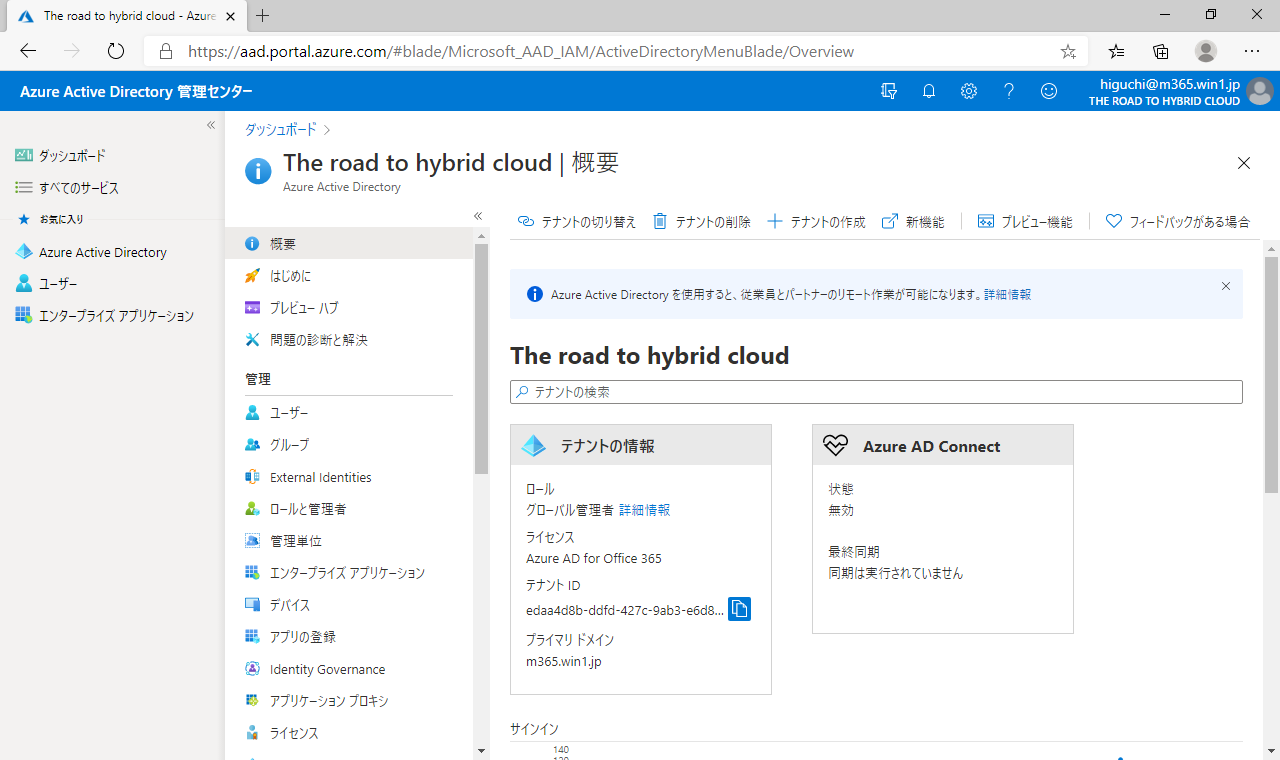Open the help question mark

[1009, 91]
